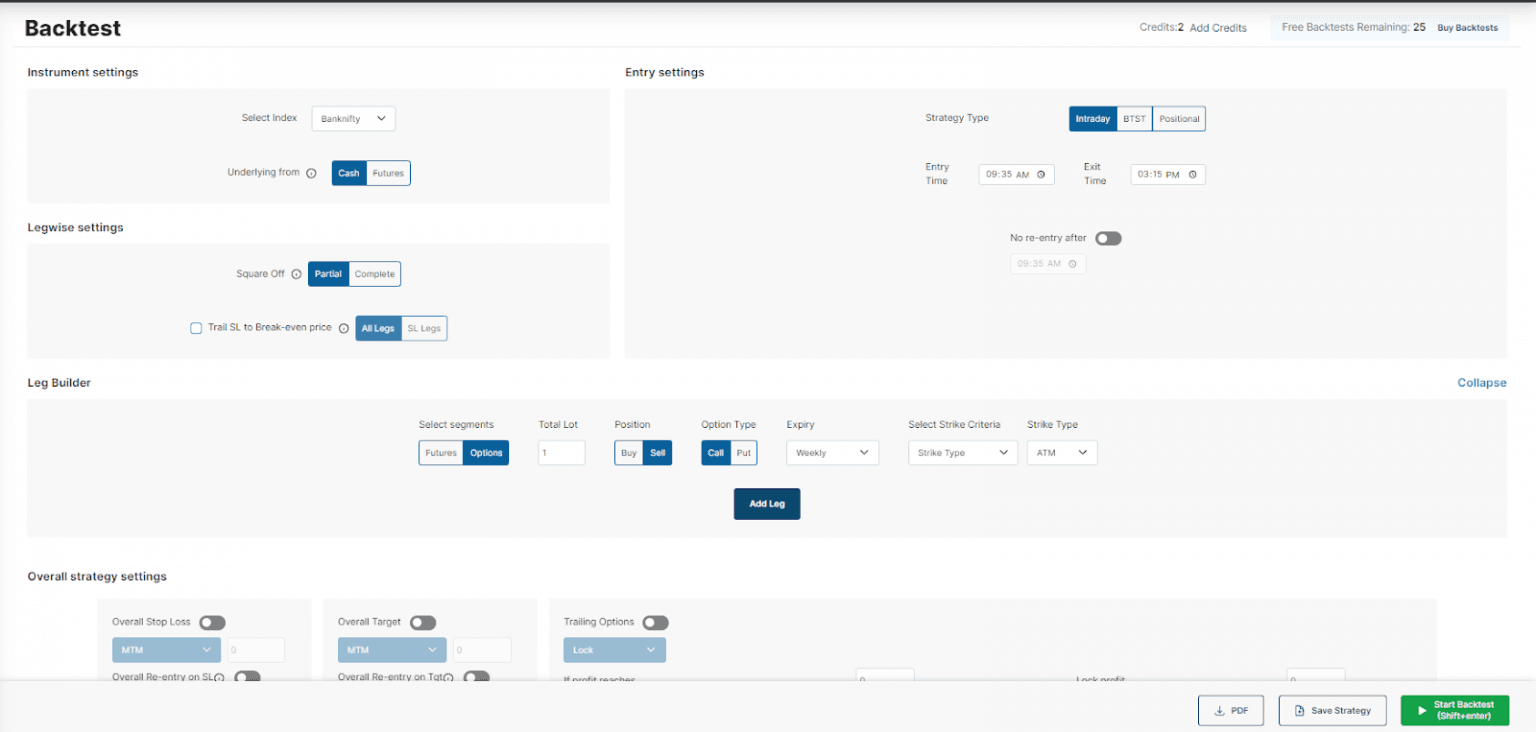
Task: Click info icon next to Overall Re-entry on Tgt
Action: point(448,678)
